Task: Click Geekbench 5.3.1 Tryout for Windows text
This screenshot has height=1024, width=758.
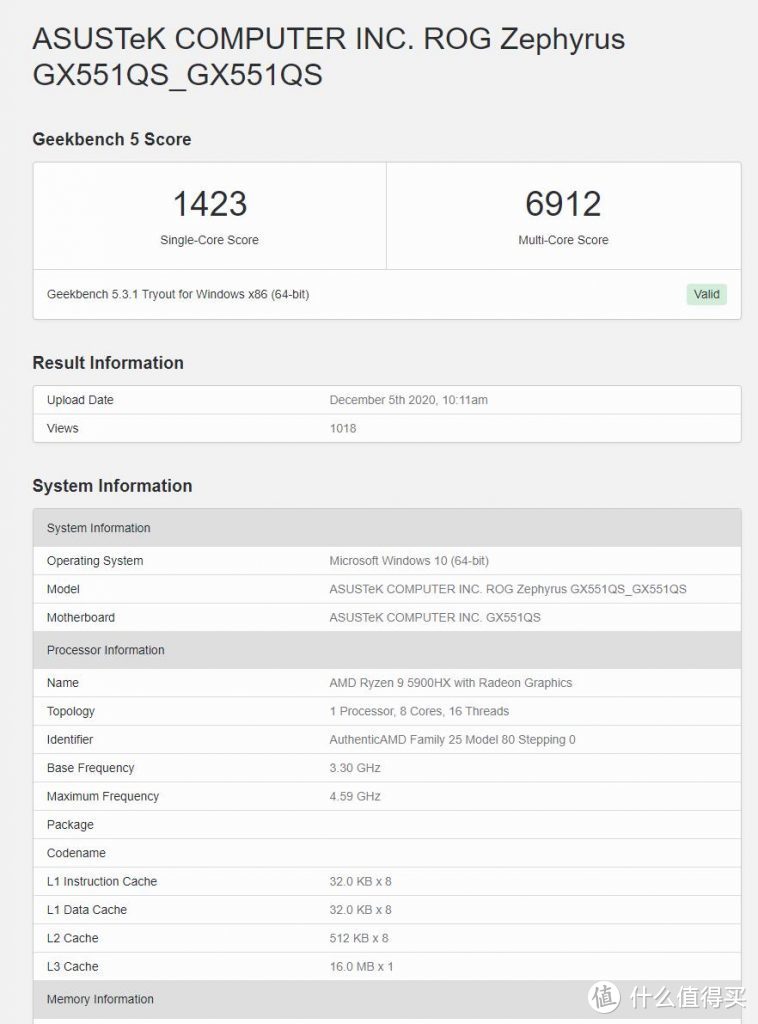Action: pyautogui.click(x=178, y=294)
